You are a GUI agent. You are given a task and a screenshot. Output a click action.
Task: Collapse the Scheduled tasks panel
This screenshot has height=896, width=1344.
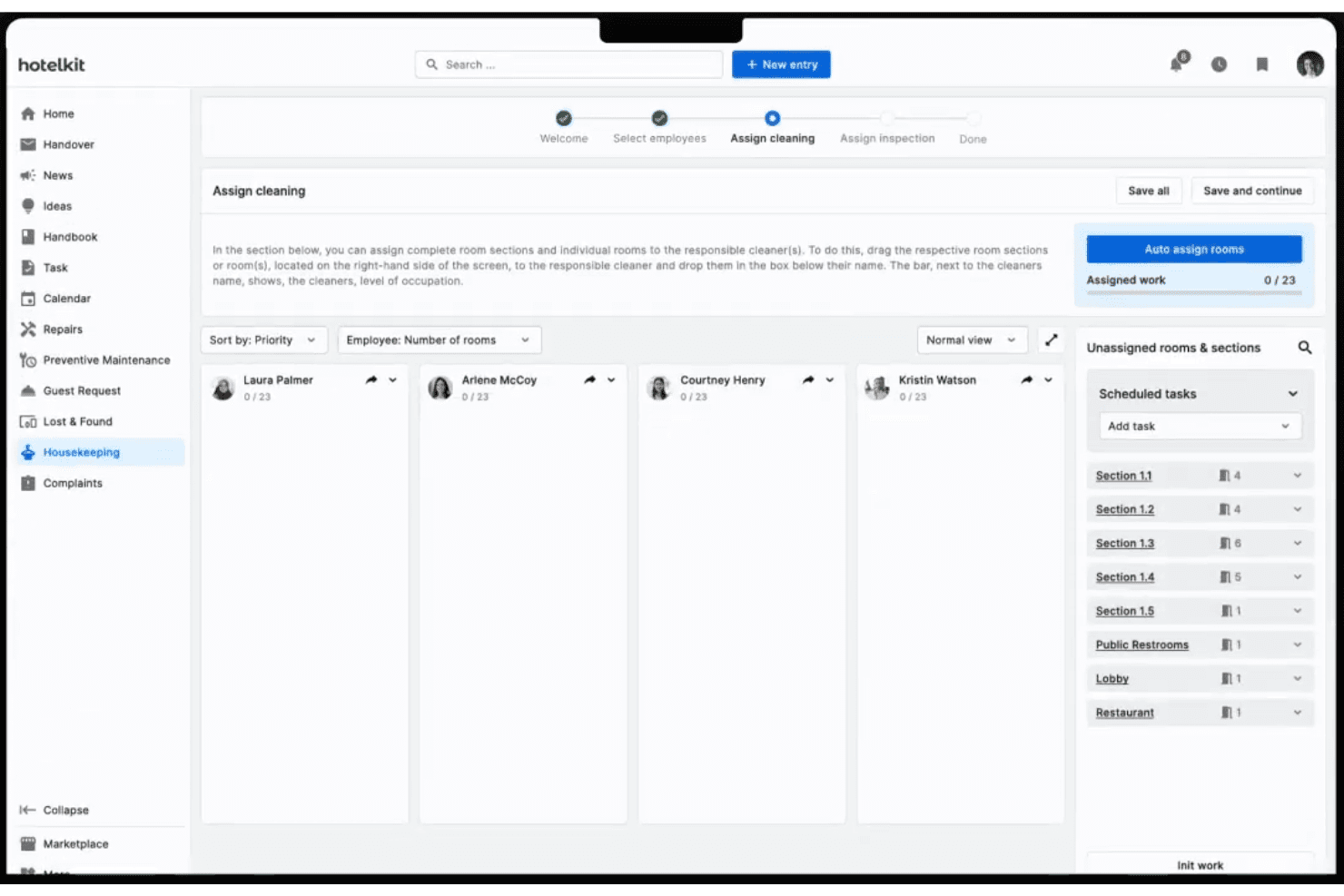click(1293, 394)
